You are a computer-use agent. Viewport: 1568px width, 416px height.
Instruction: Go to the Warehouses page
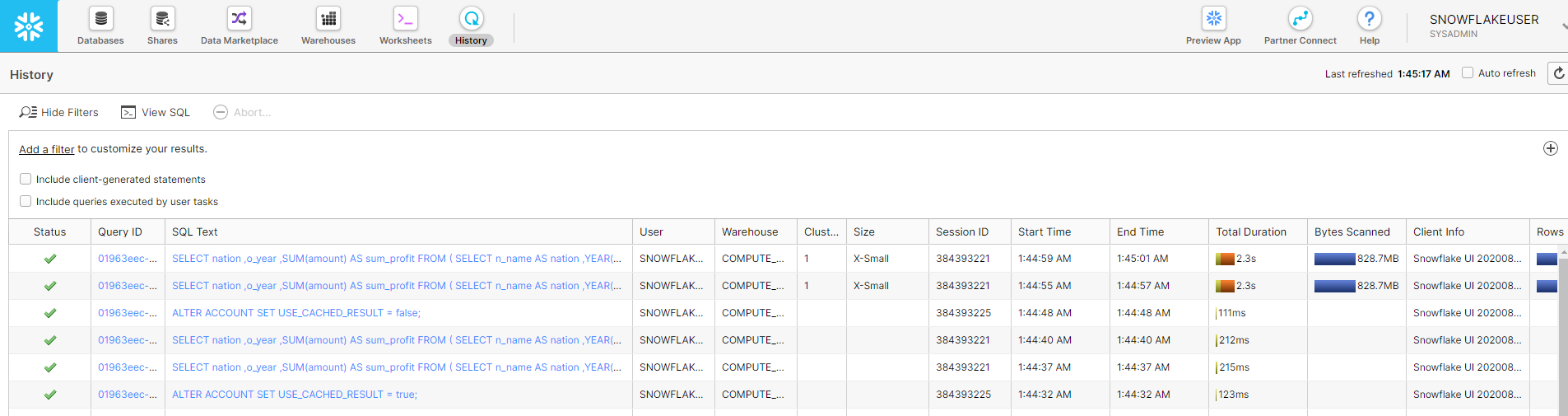coord(328,26)
